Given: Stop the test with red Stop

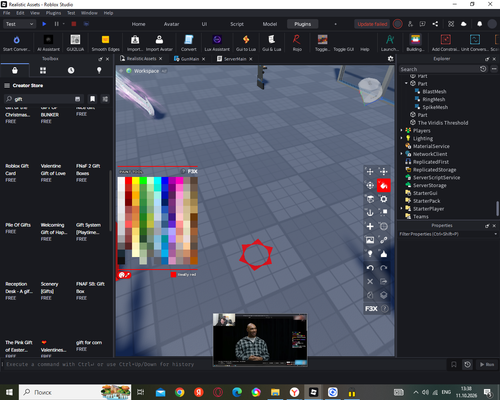Looking at the screenshot, I should click(74, 24).
